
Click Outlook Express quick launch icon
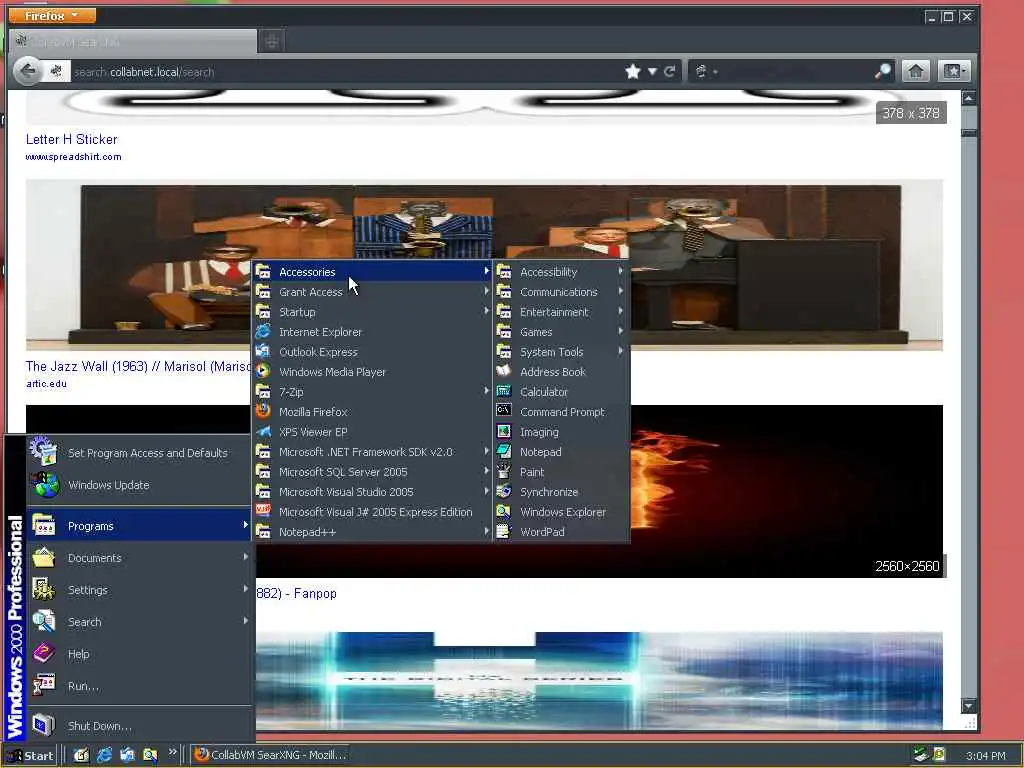click(127, 755)
